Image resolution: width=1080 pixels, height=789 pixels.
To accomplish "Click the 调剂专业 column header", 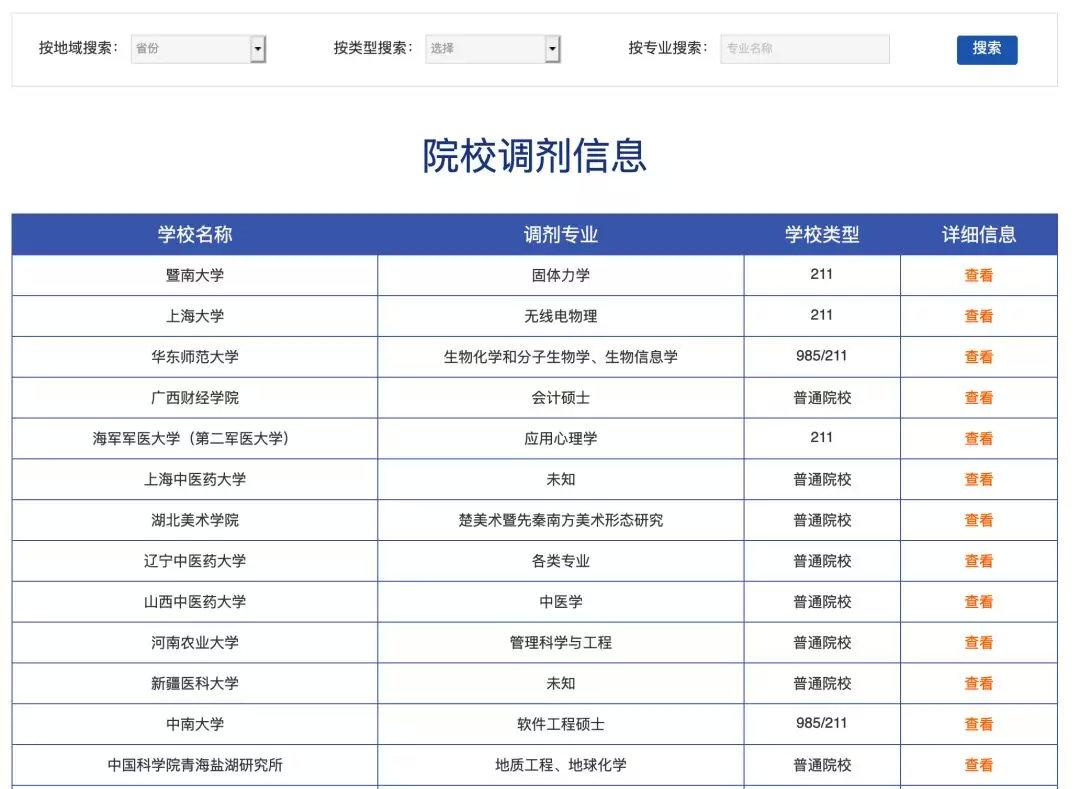I will pos(561,235).
